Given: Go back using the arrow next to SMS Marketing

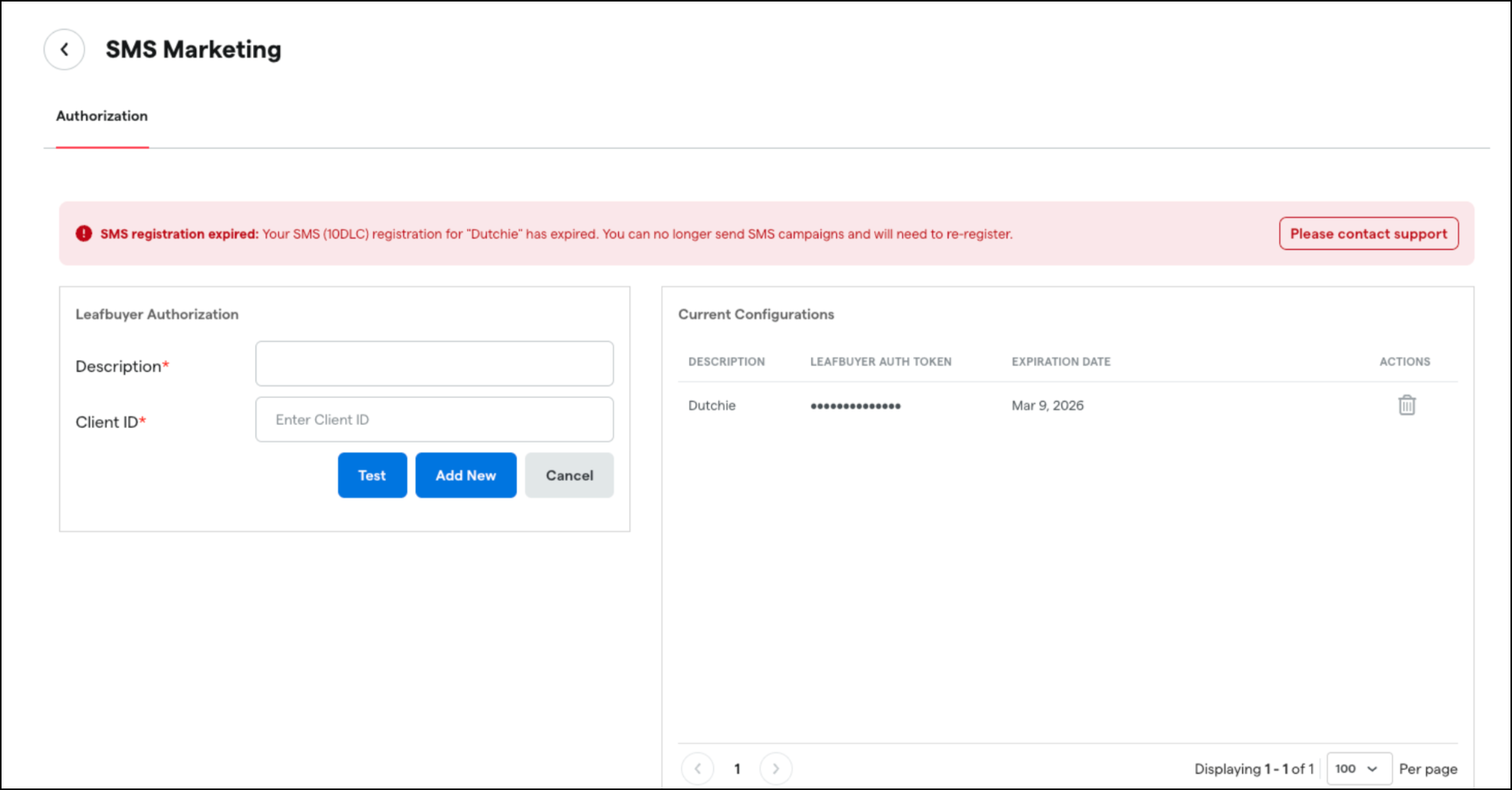Looking at the screenshot, I should coord(64,50).
